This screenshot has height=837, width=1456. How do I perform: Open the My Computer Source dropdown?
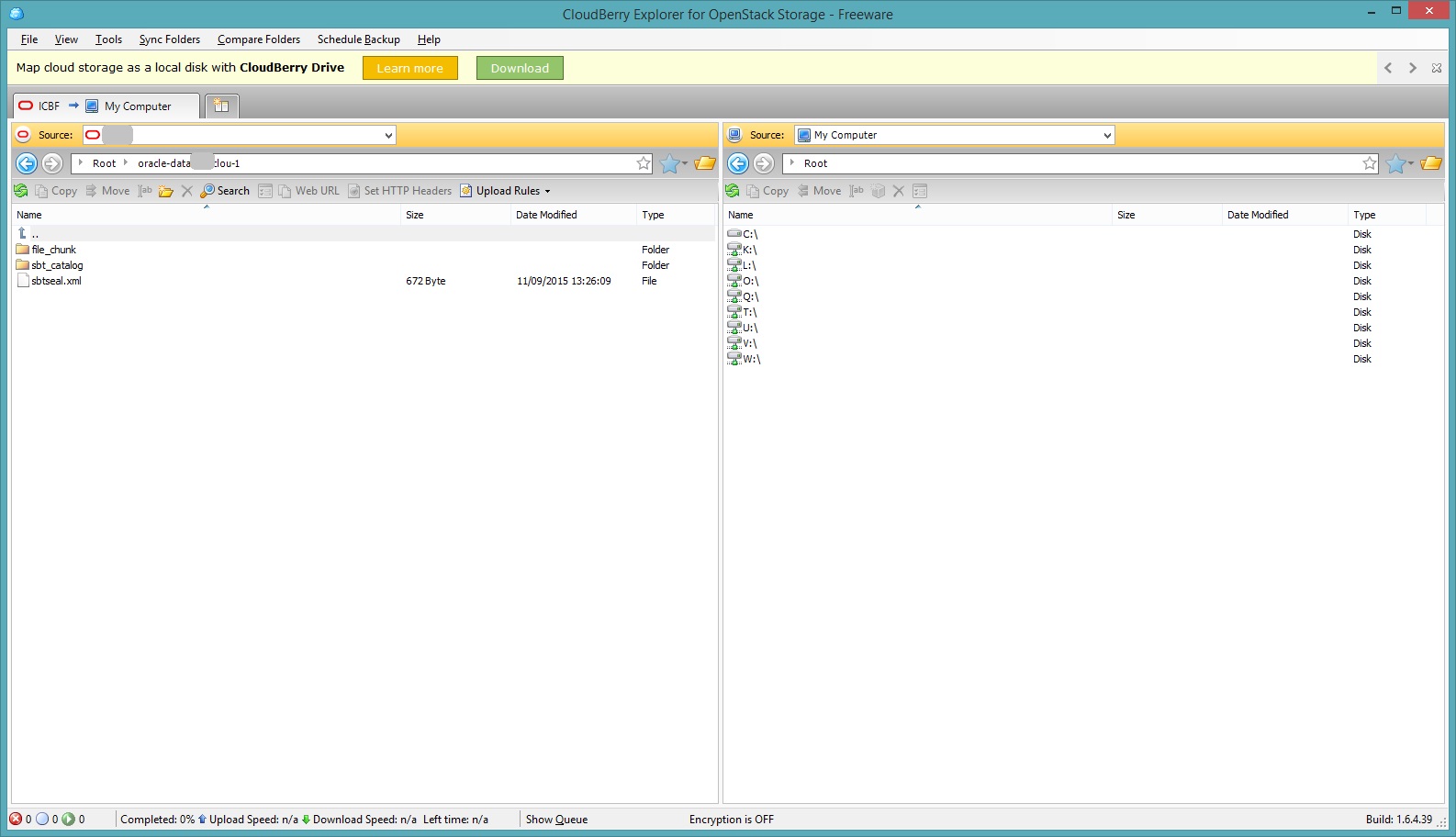click(x=955, y=135)
